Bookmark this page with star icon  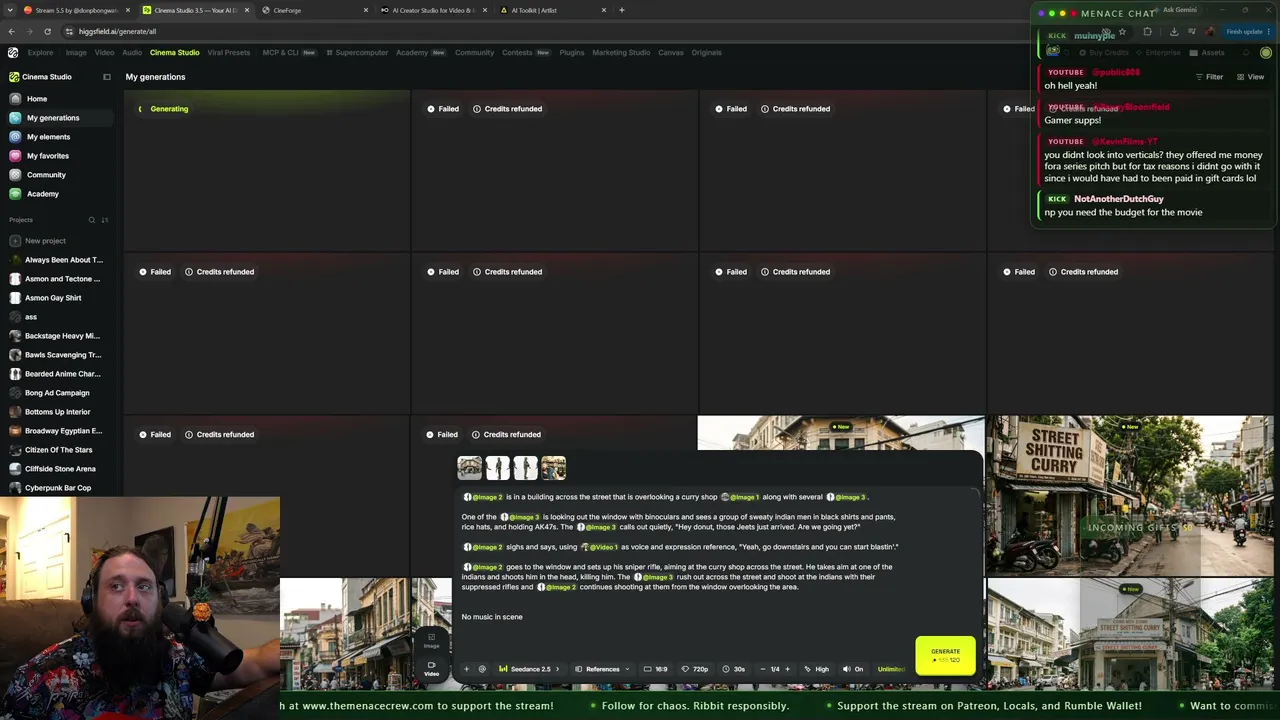point(1122,32)
